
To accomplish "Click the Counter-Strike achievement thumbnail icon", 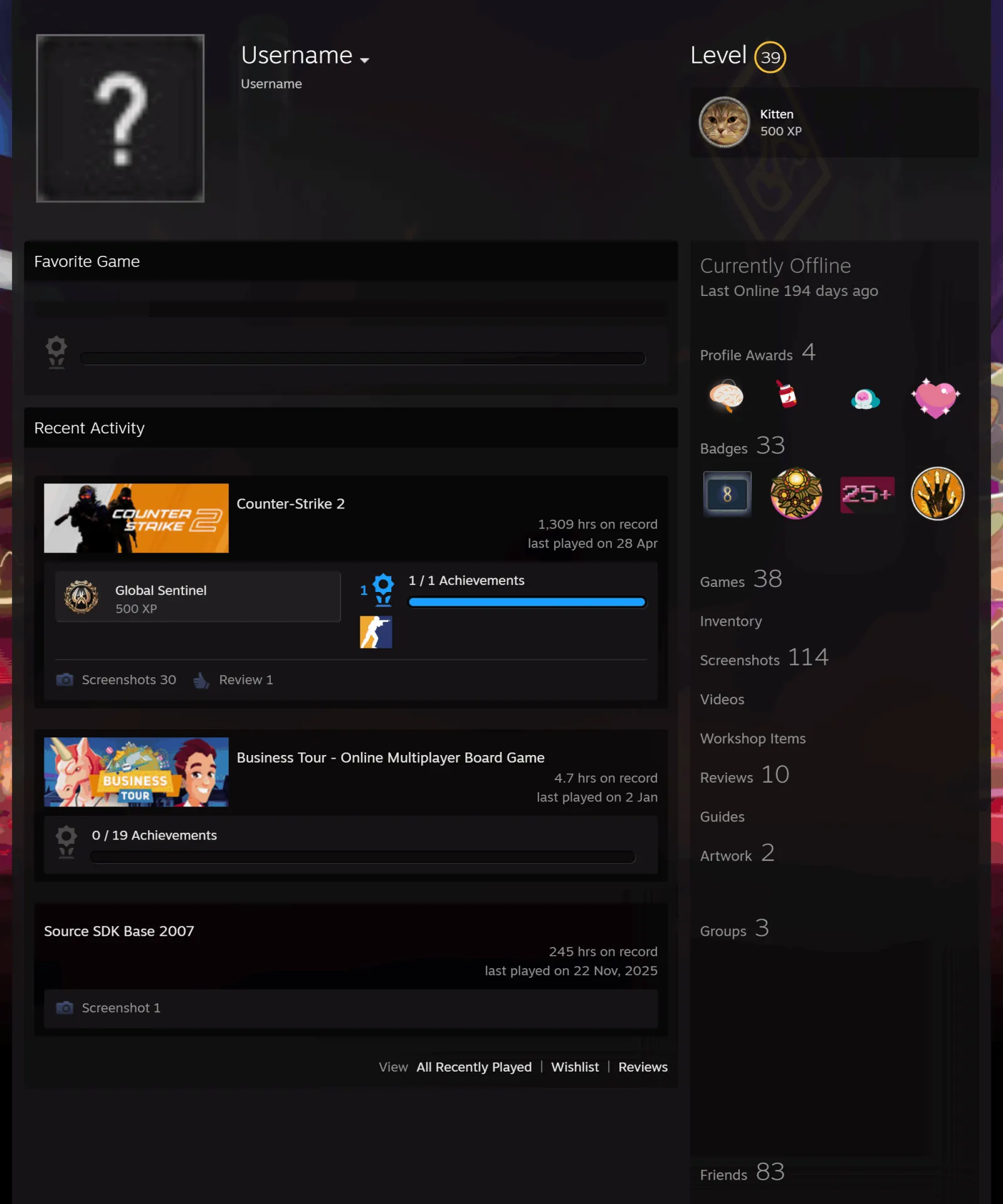I will 376,632.
